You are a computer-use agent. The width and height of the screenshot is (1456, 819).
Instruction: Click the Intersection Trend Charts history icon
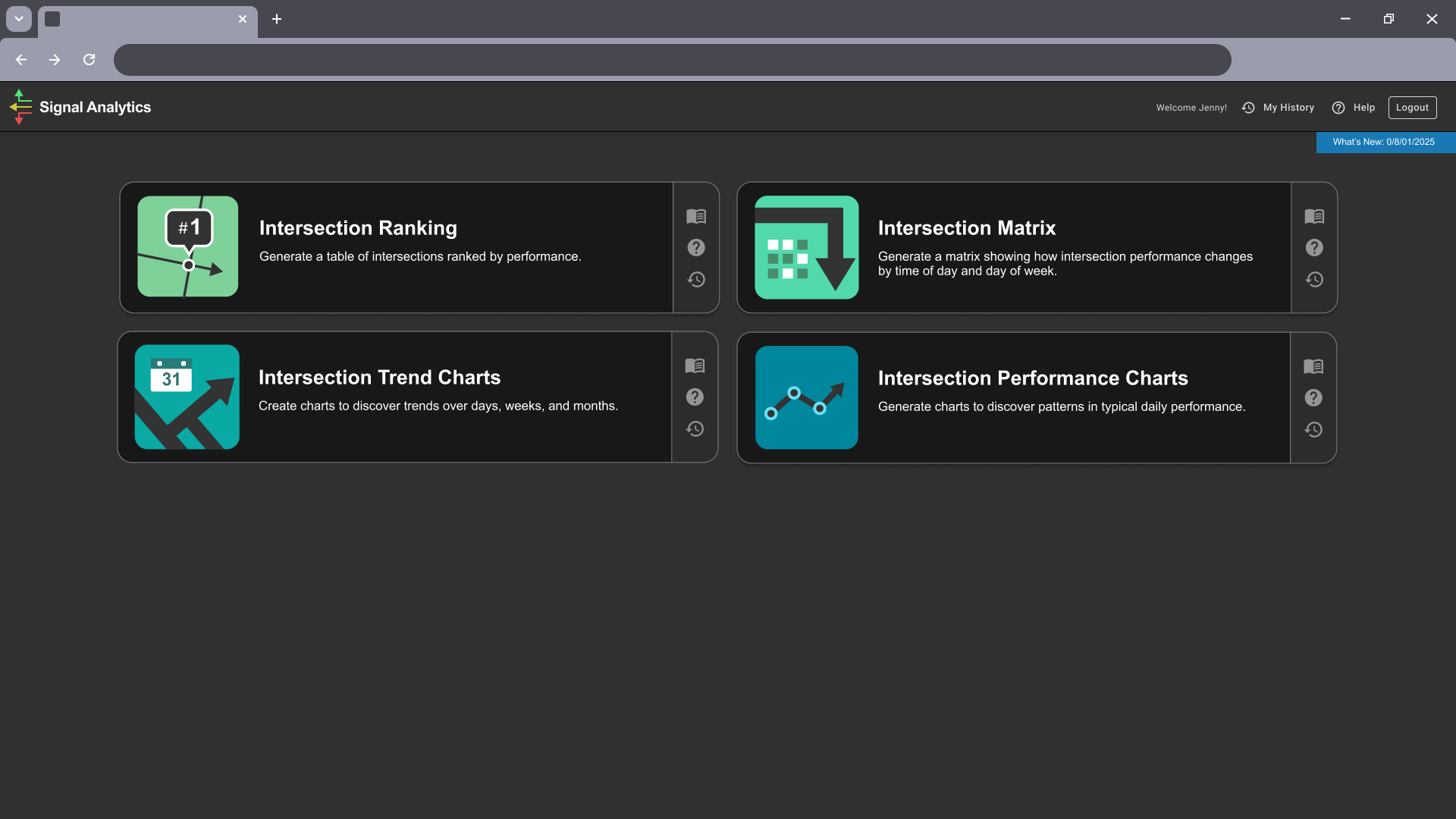click(695, 429)
